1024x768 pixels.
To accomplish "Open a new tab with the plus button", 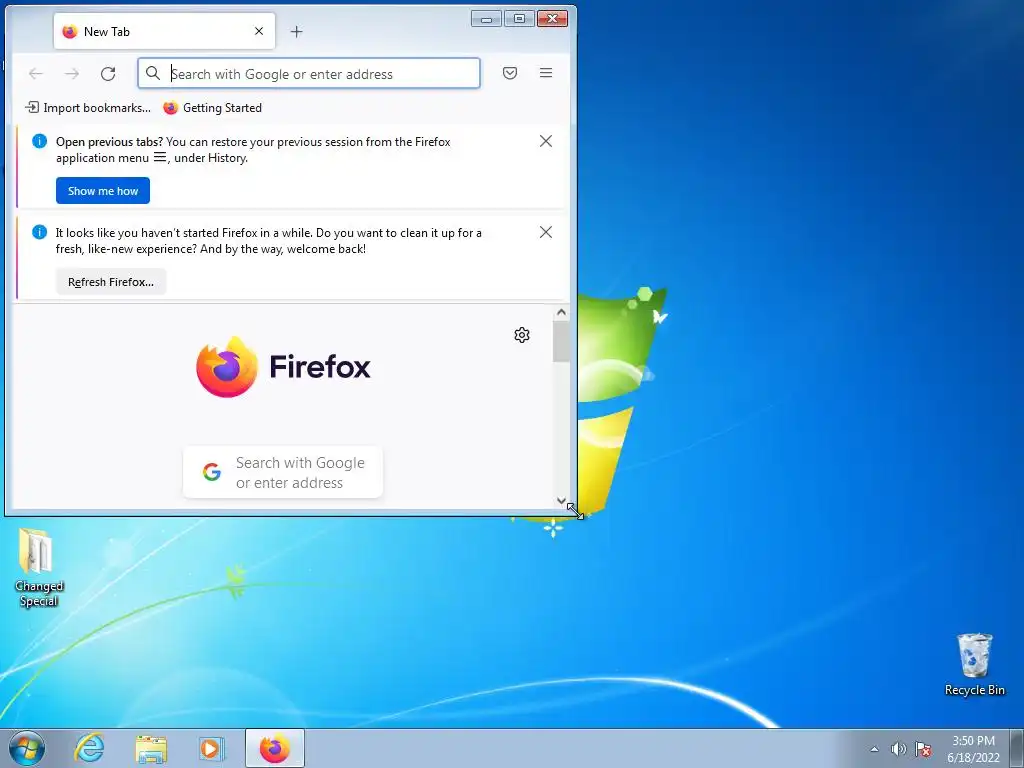I will coord(296,31).
